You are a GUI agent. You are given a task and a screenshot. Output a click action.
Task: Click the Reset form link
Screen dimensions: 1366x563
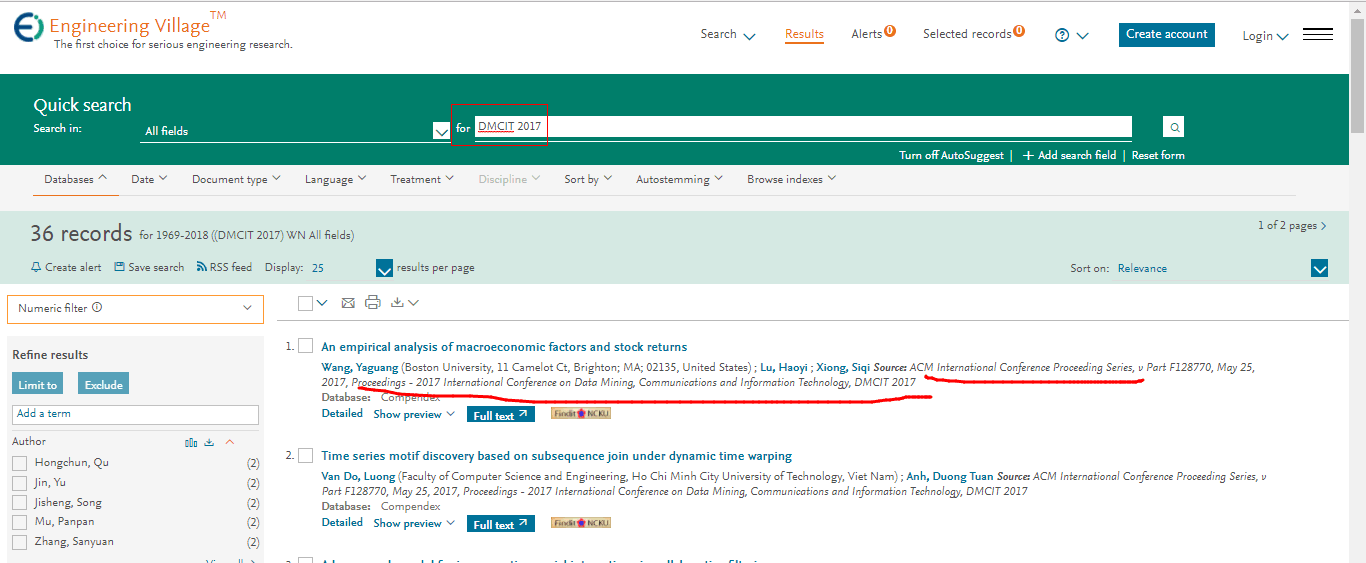1158,155
